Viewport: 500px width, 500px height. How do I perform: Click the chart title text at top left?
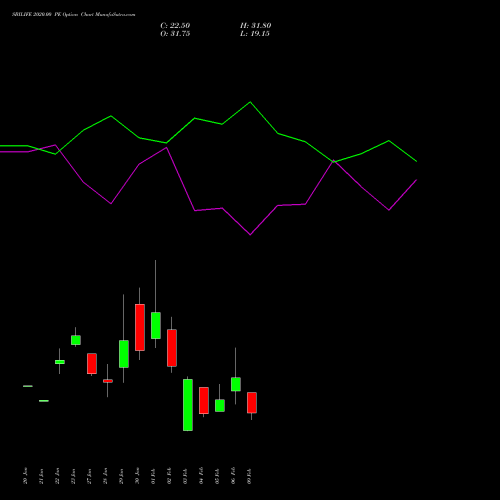point(74,15)
